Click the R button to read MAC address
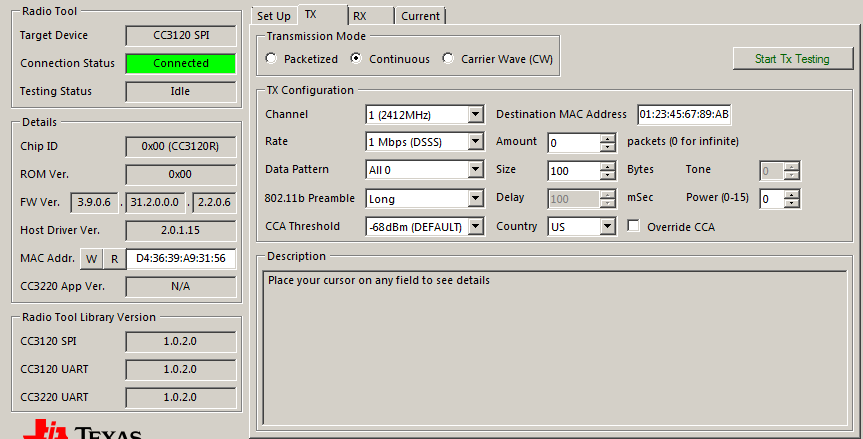The height and width of the screenshot is (439, 863). (114, 259)
